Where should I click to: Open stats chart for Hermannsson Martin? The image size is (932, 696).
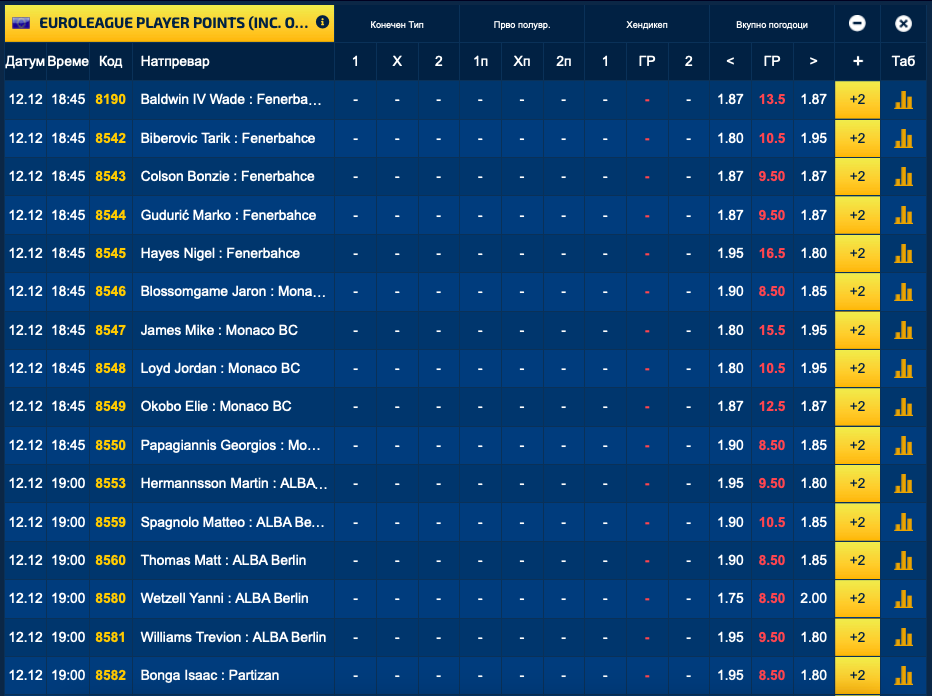click(903, 483)
